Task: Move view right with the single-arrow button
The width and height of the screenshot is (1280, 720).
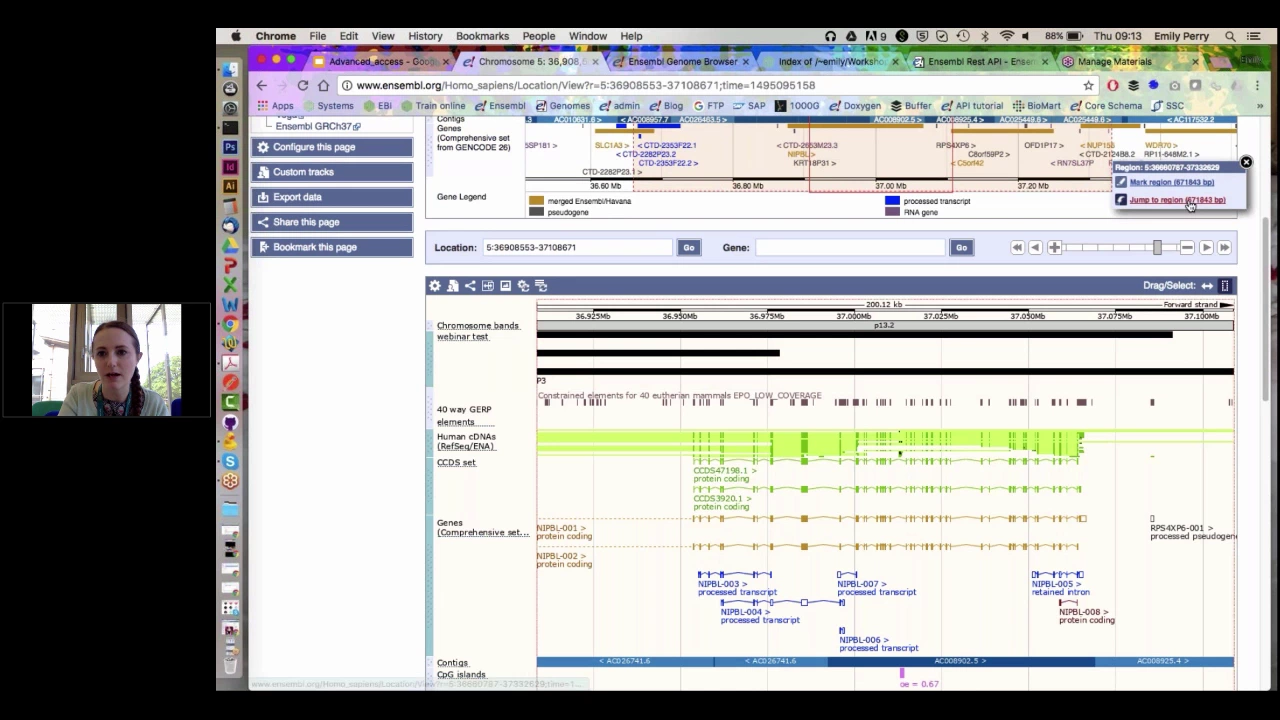Action: coord(1206,247)
